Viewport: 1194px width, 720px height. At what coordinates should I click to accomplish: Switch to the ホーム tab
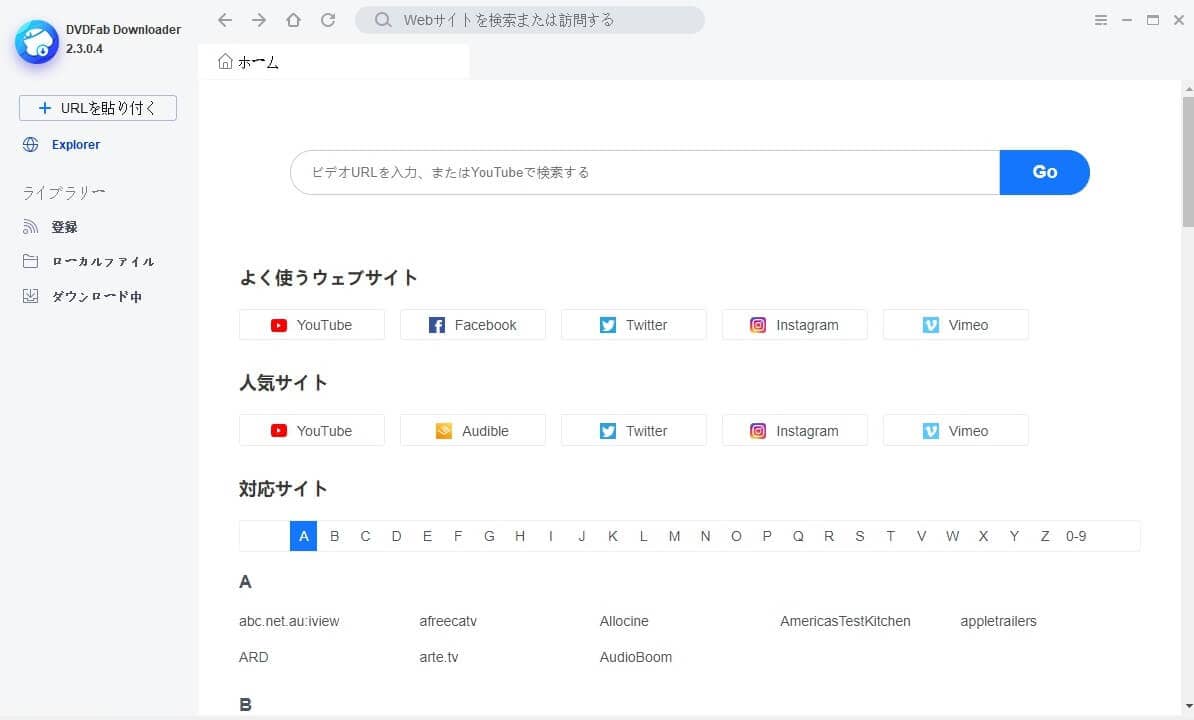click(249, 62)
